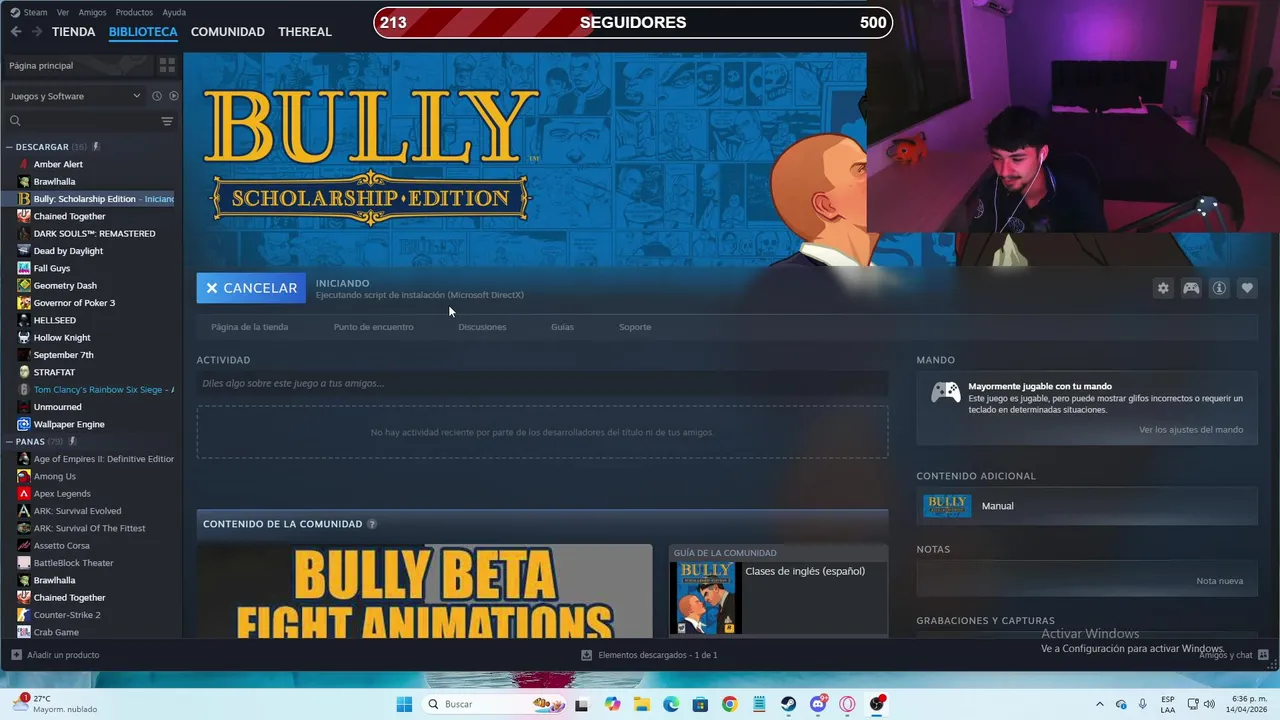The image size is (1280, 720).
Task: Go to the TIENDA tab
Action: [74, 31]
